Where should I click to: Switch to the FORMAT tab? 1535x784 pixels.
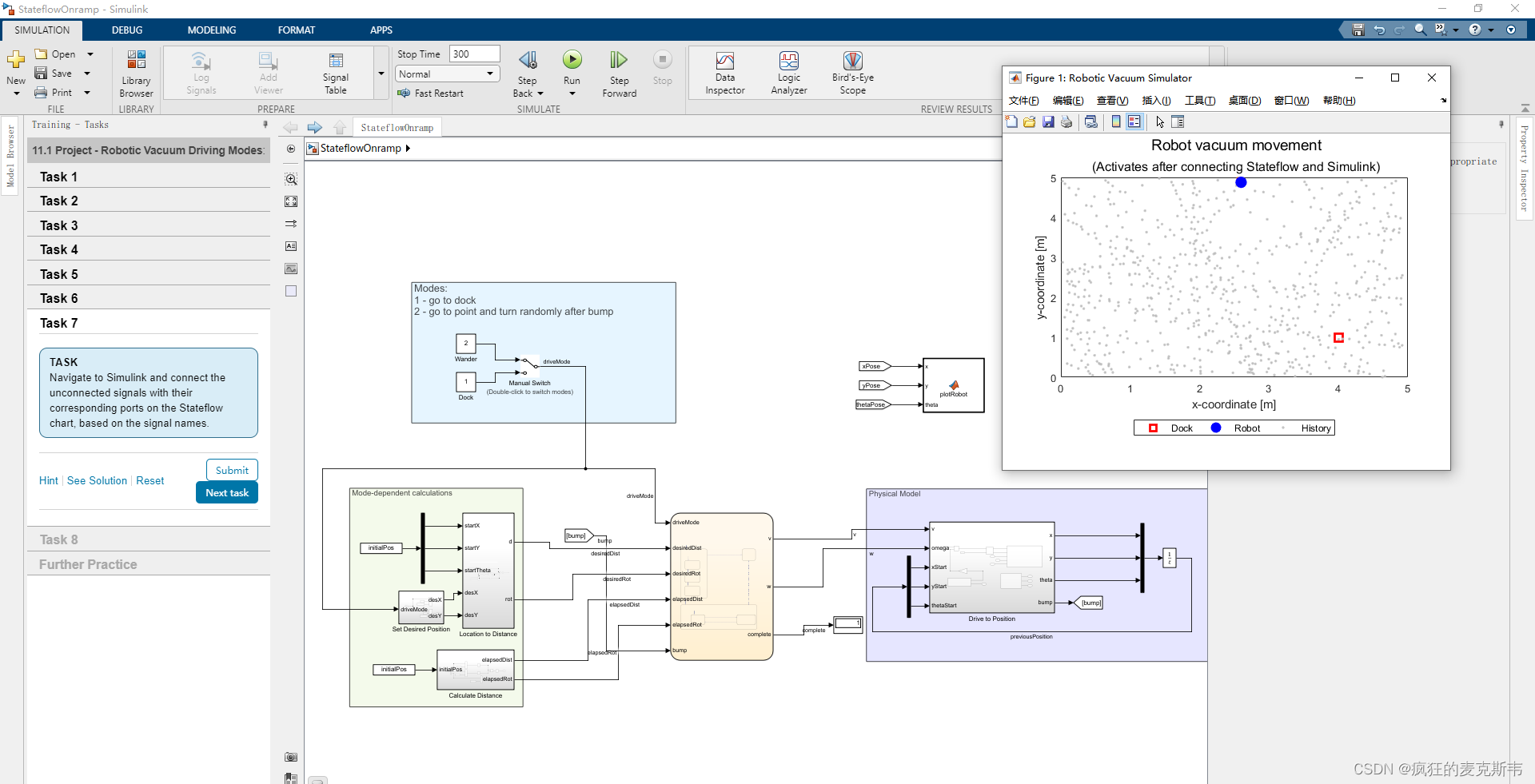point(297,30)
